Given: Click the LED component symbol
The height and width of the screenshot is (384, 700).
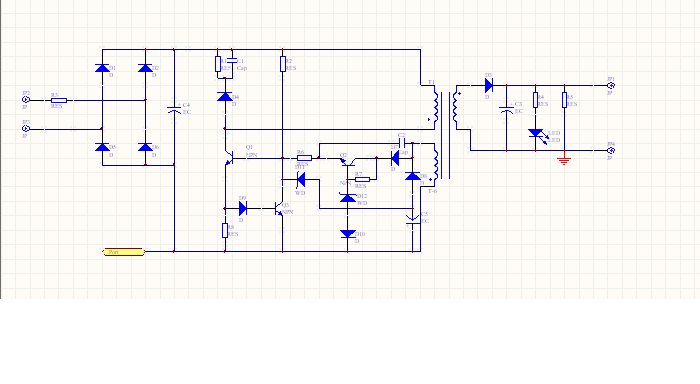Looking at the screenshot, I should point(537,135).
